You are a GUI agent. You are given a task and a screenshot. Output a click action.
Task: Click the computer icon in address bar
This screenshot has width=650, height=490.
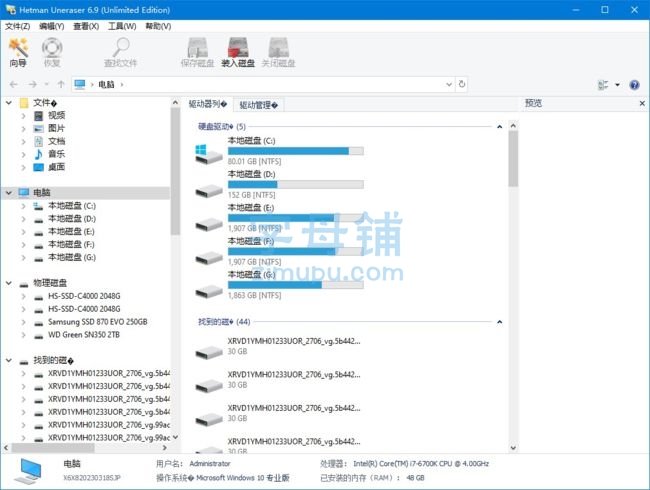point(80,85)
